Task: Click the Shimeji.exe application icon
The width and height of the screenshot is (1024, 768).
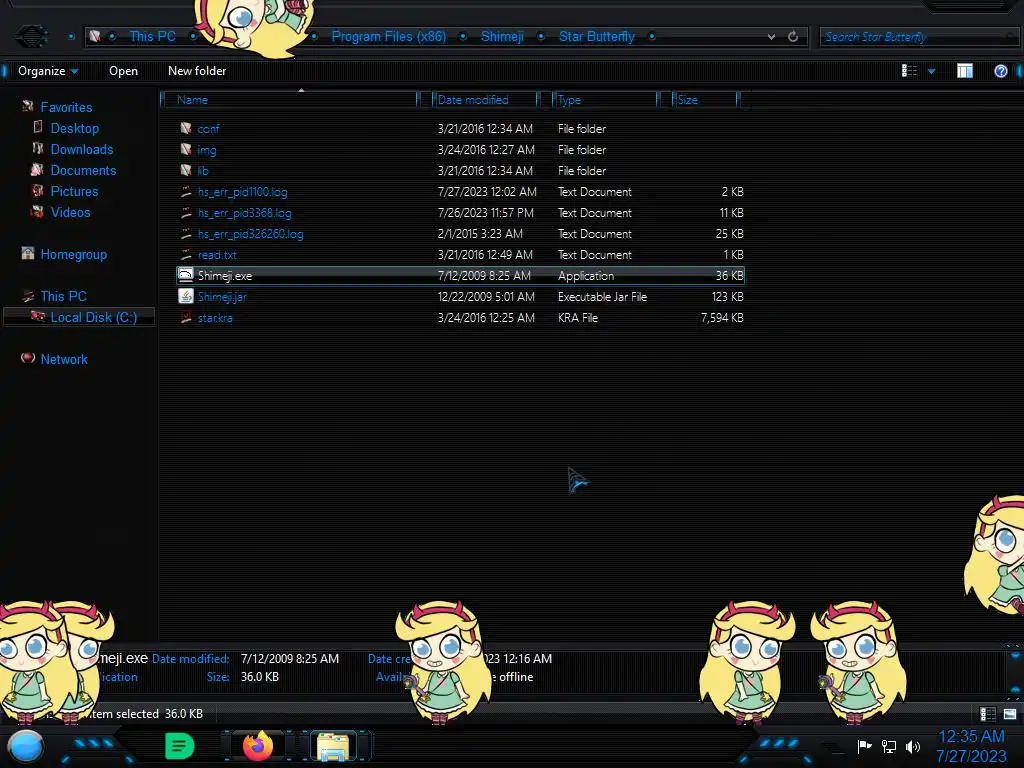Action: click(186, 275)
